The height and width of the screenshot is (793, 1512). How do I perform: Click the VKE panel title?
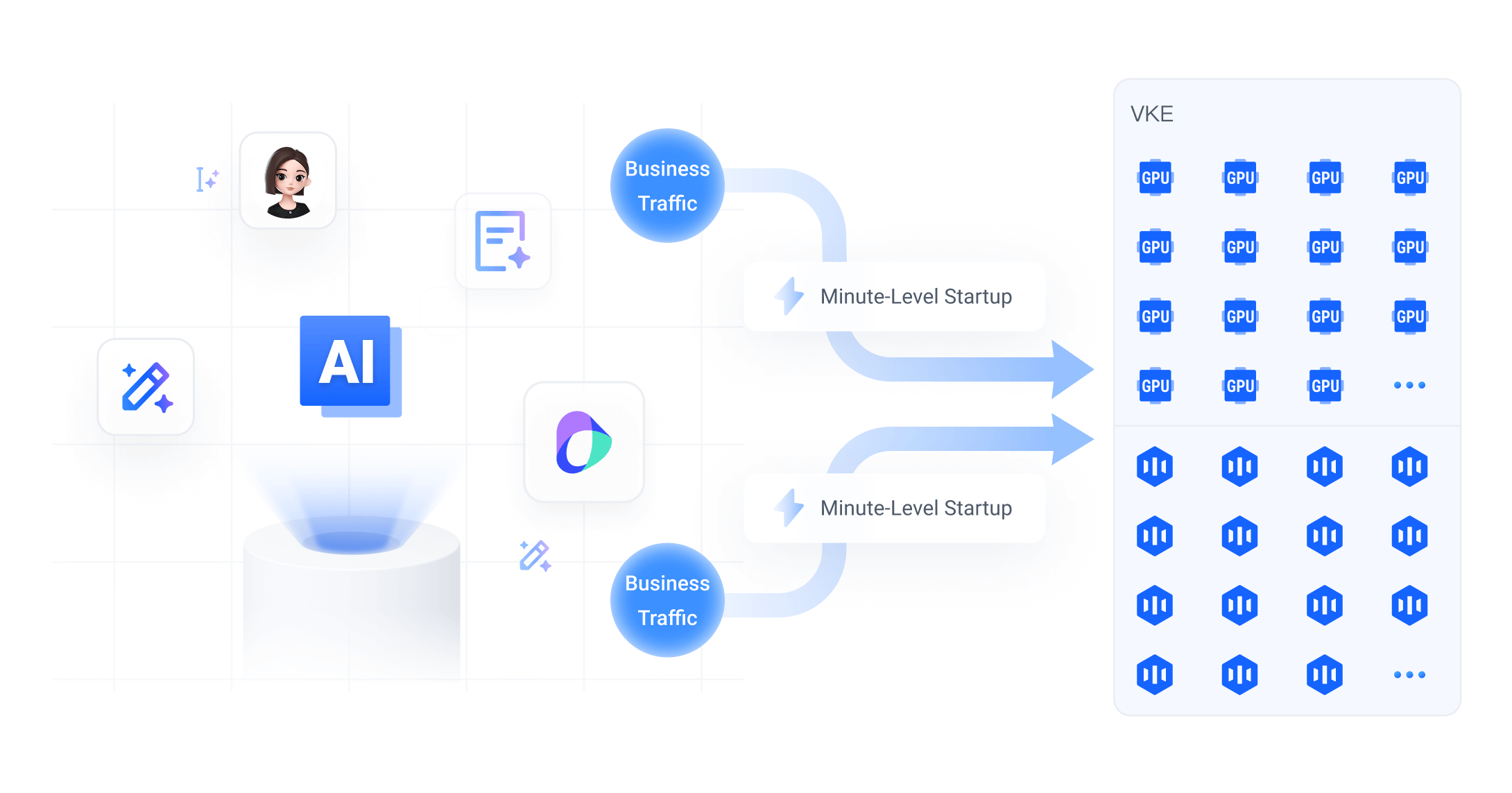coord(1151,114)
